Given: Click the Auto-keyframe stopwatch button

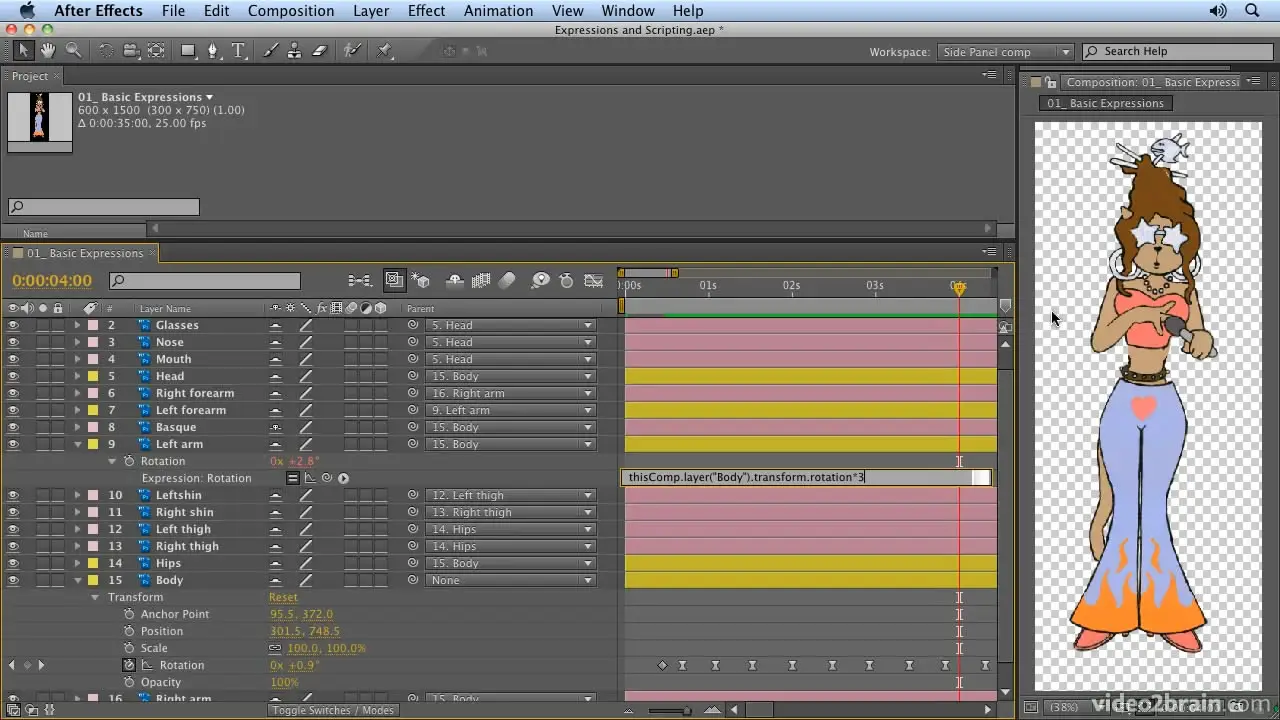Looking at the screenshot, I should point(567,281).
